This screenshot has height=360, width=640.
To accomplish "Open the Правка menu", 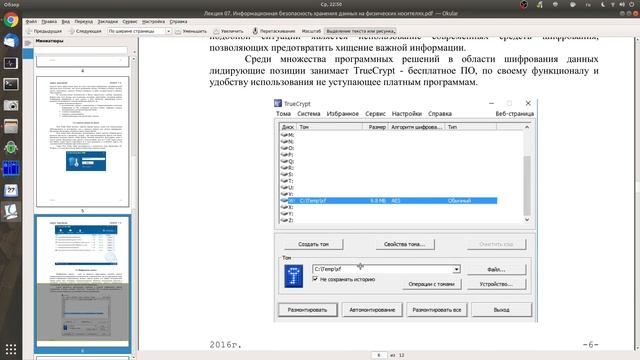I will pos(49,22).
